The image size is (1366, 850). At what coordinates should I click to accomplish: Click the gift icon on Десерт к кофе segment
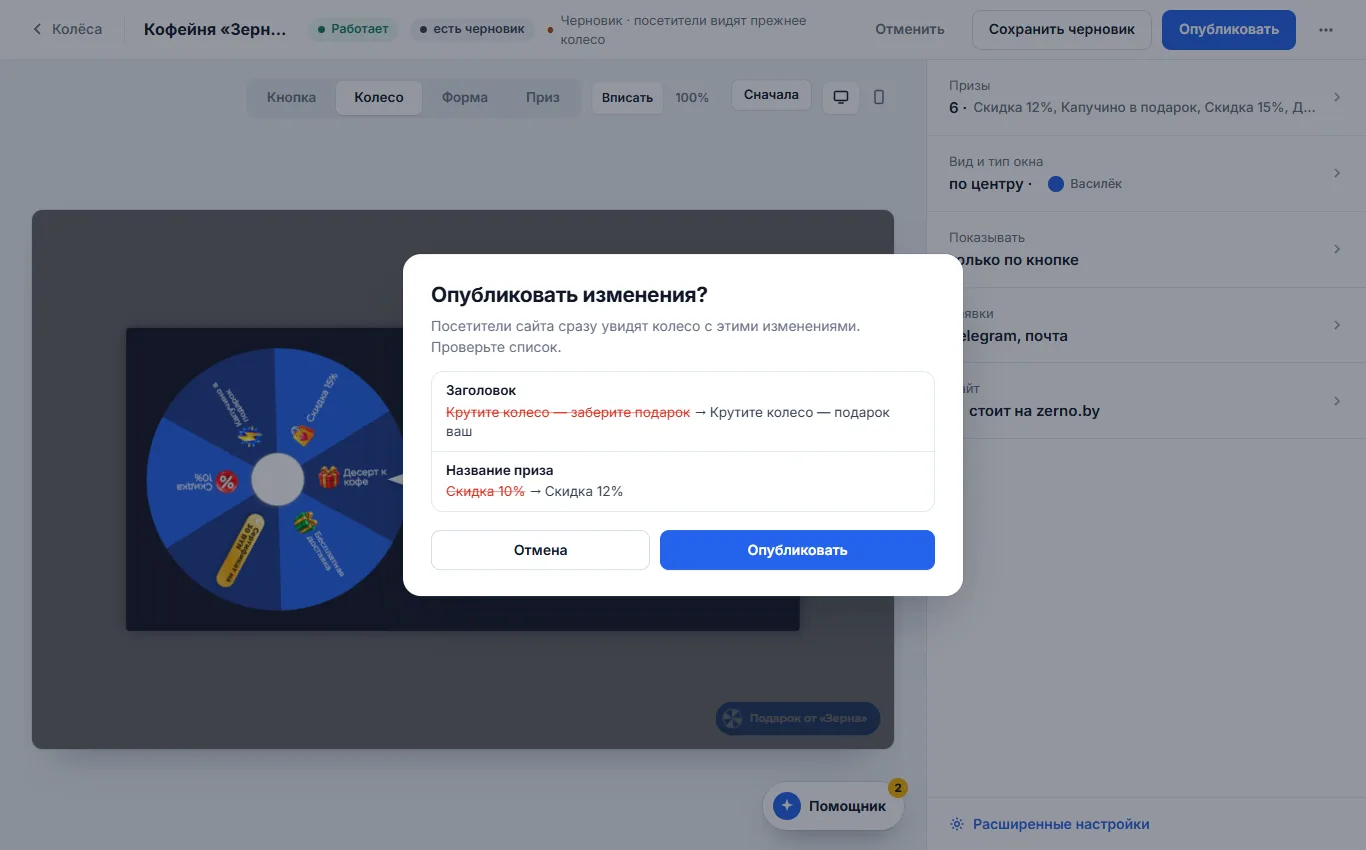point(329,477)
